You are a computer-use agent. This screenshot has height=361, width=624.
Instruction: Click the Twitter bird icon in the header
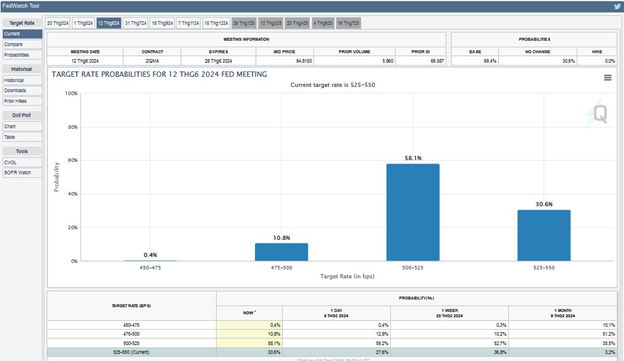[x=617, y=6]
